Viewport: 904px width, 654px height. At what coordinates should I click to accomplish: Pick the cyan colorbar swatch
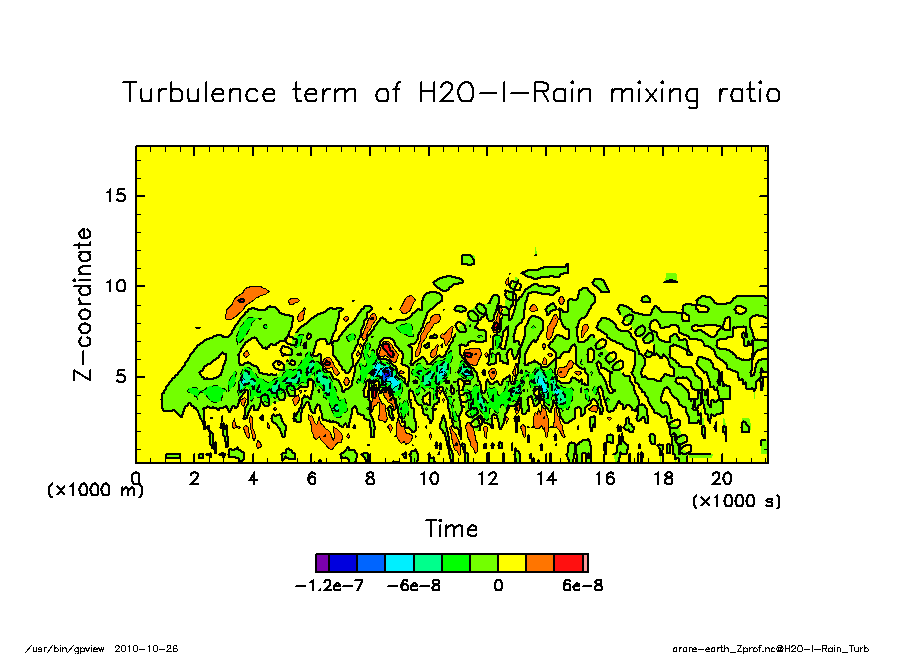click(400, 563)
